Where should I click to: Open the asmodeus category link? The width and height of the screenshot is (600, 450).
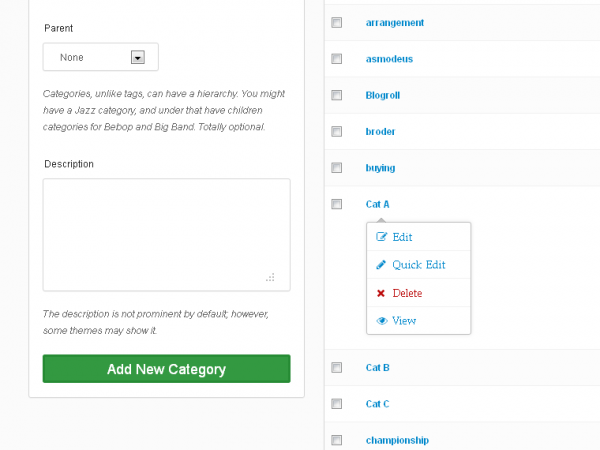tap(389, 59)
